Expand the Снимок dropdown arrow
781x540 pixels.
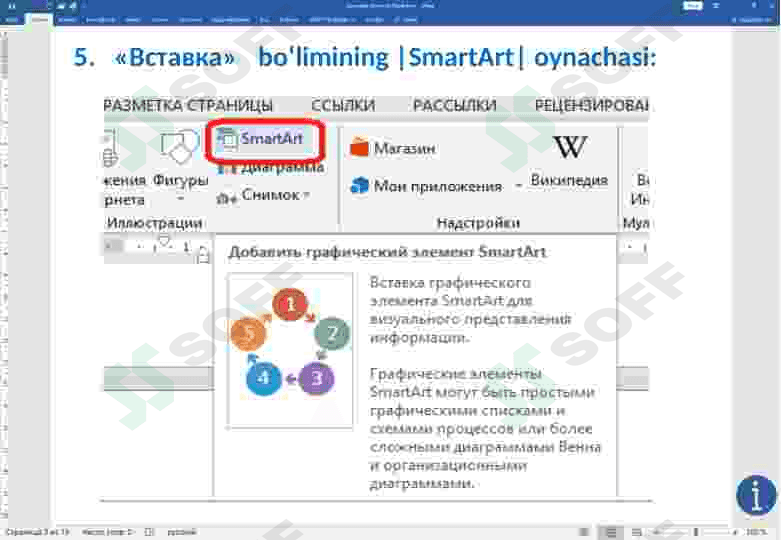[307, 195]
